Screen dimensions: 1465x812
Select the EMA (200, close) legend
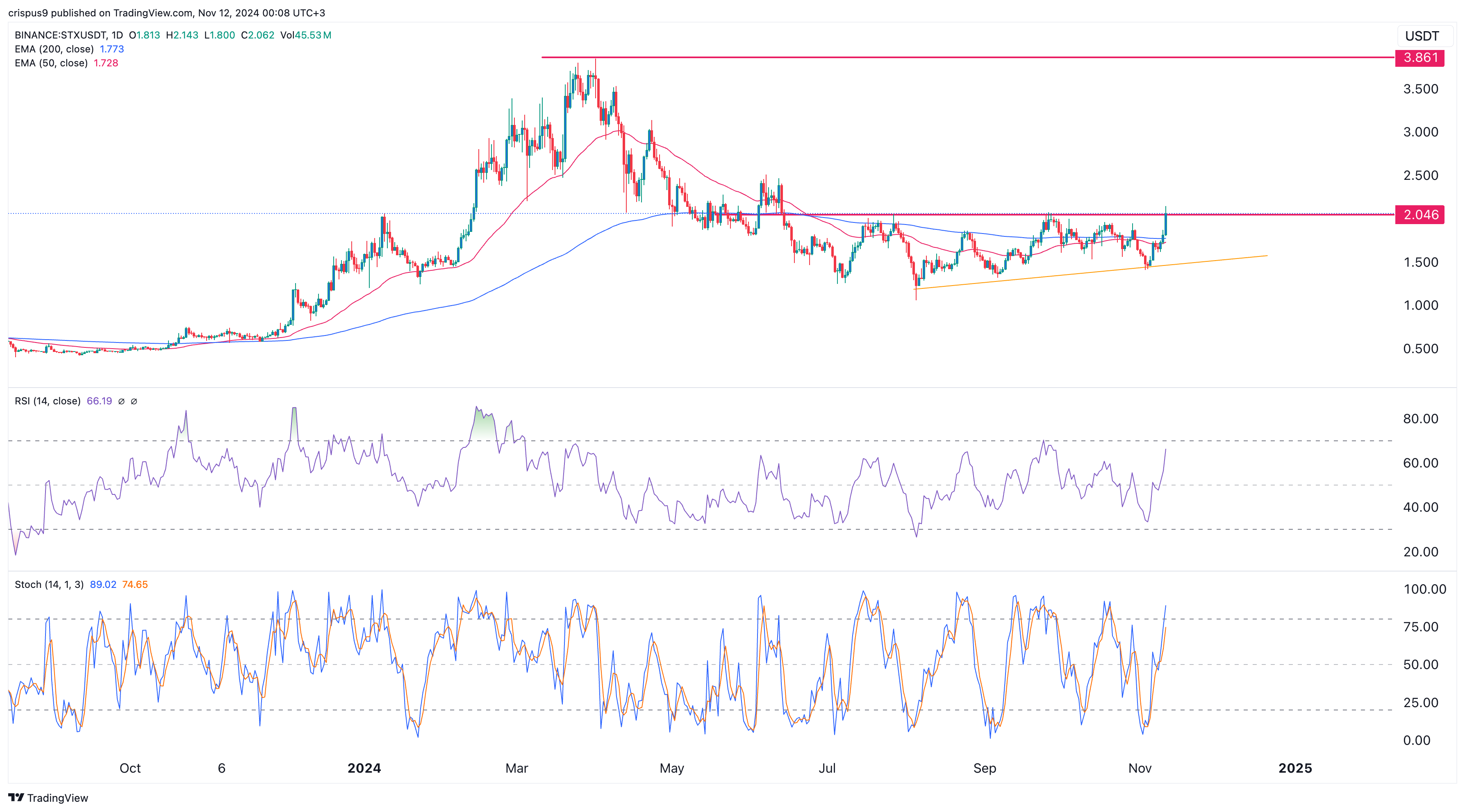[x=54, y=49]
